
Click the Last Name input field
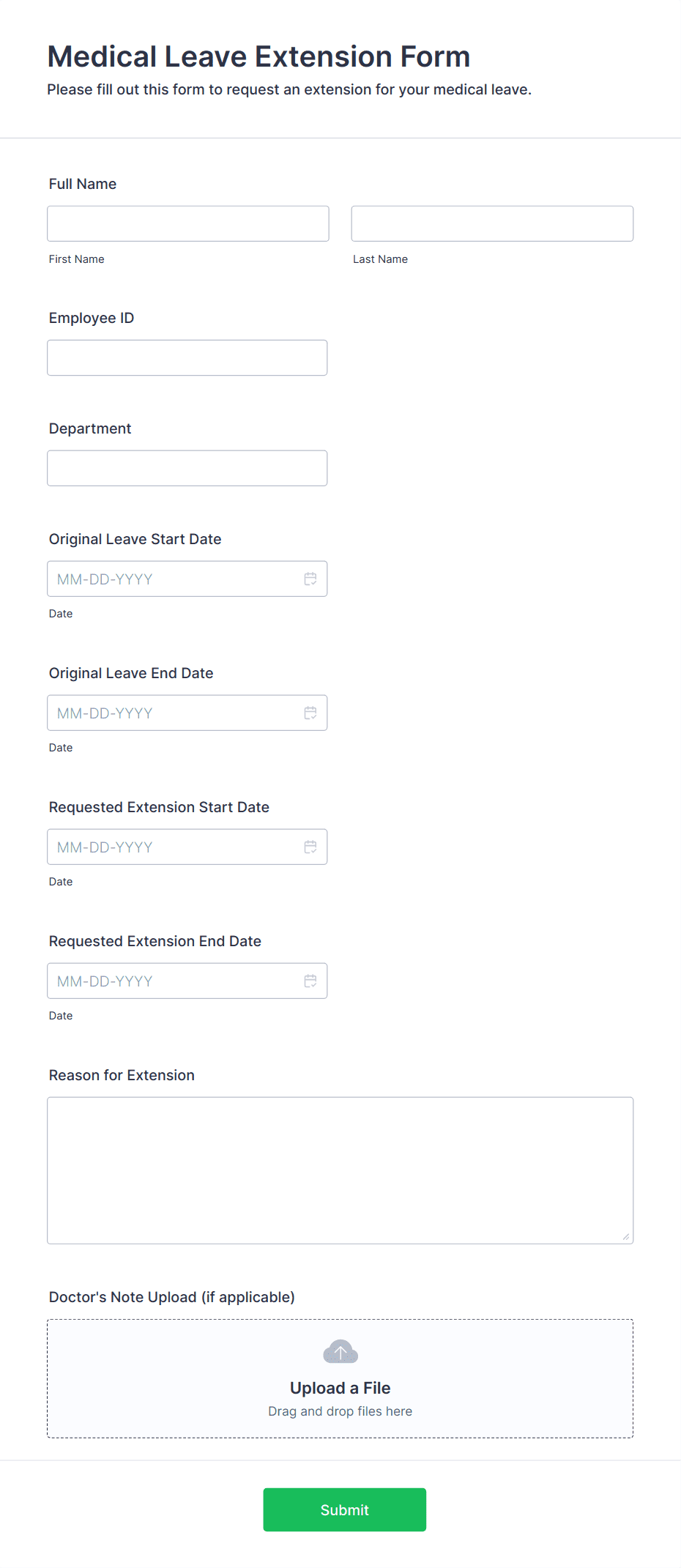pos(492,223)
